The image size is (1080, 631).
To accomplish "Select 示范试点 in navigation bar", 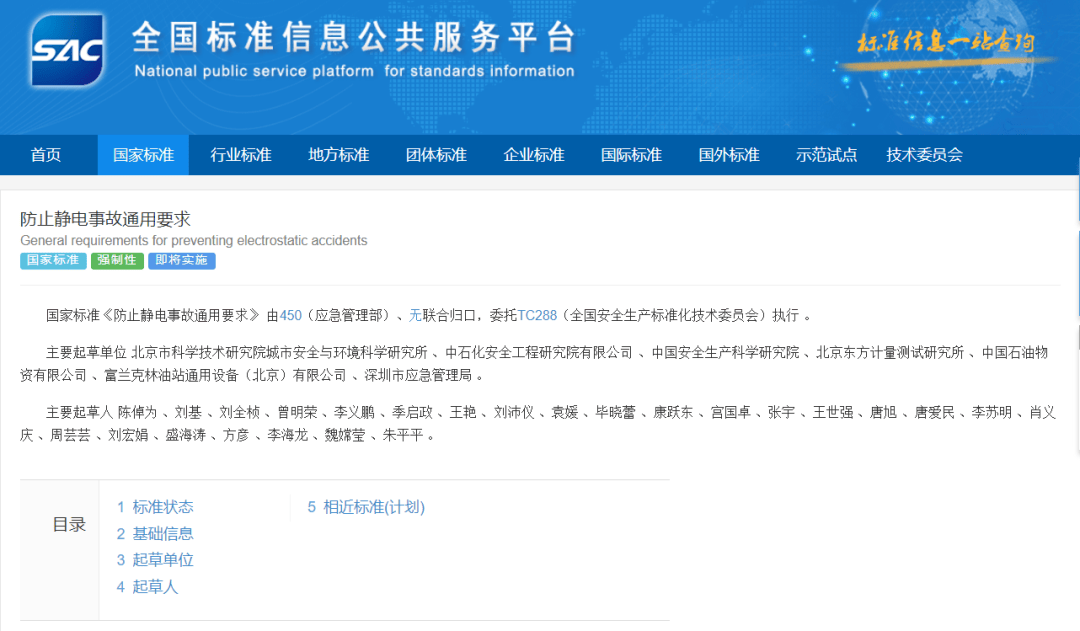I will [826, 155].
